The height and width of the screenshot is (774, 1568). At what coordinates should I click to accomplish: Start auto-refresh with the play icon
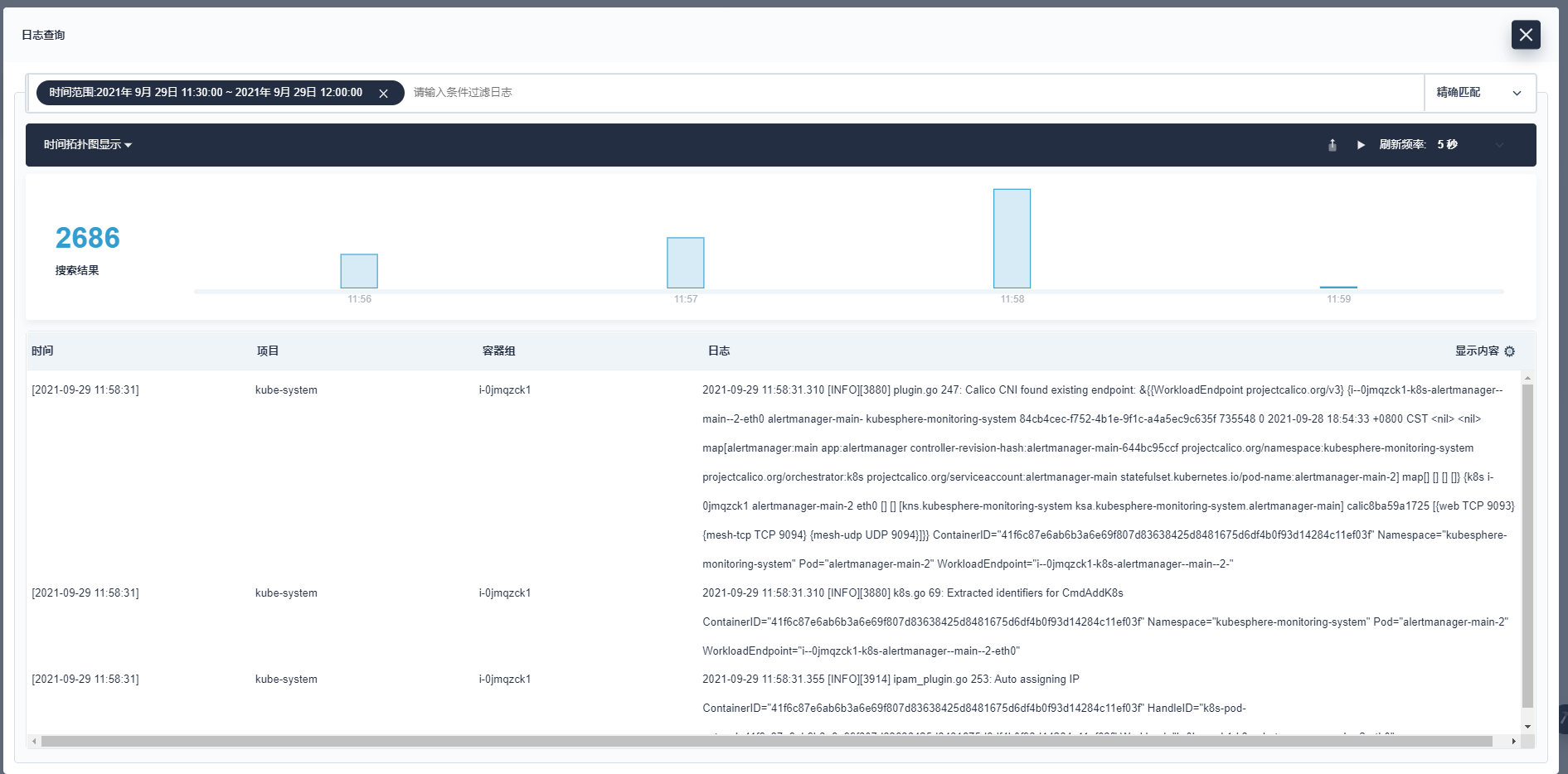(1360, 145)
